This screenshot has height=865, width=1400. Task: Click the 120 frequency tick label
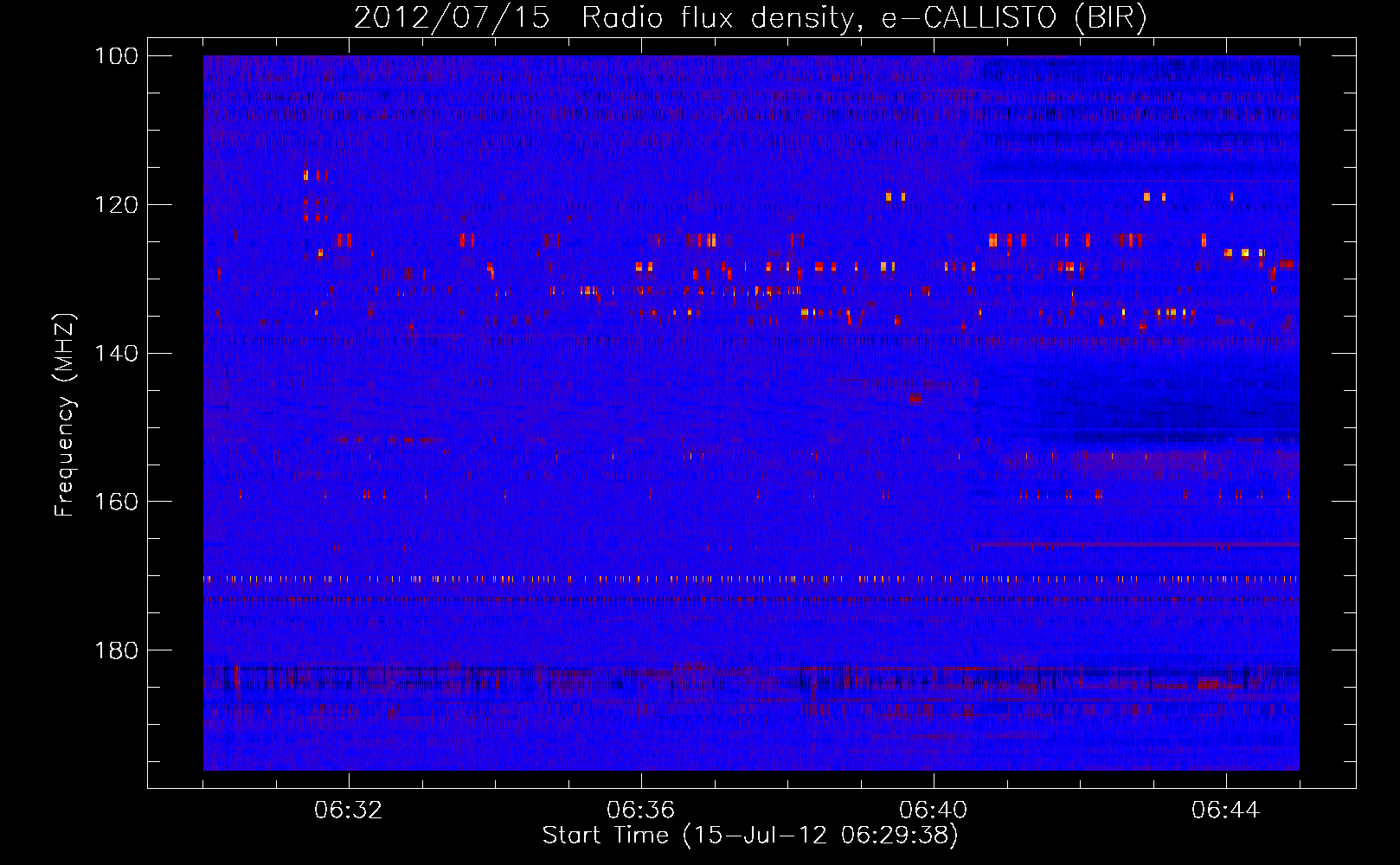[x=117, y=205]
